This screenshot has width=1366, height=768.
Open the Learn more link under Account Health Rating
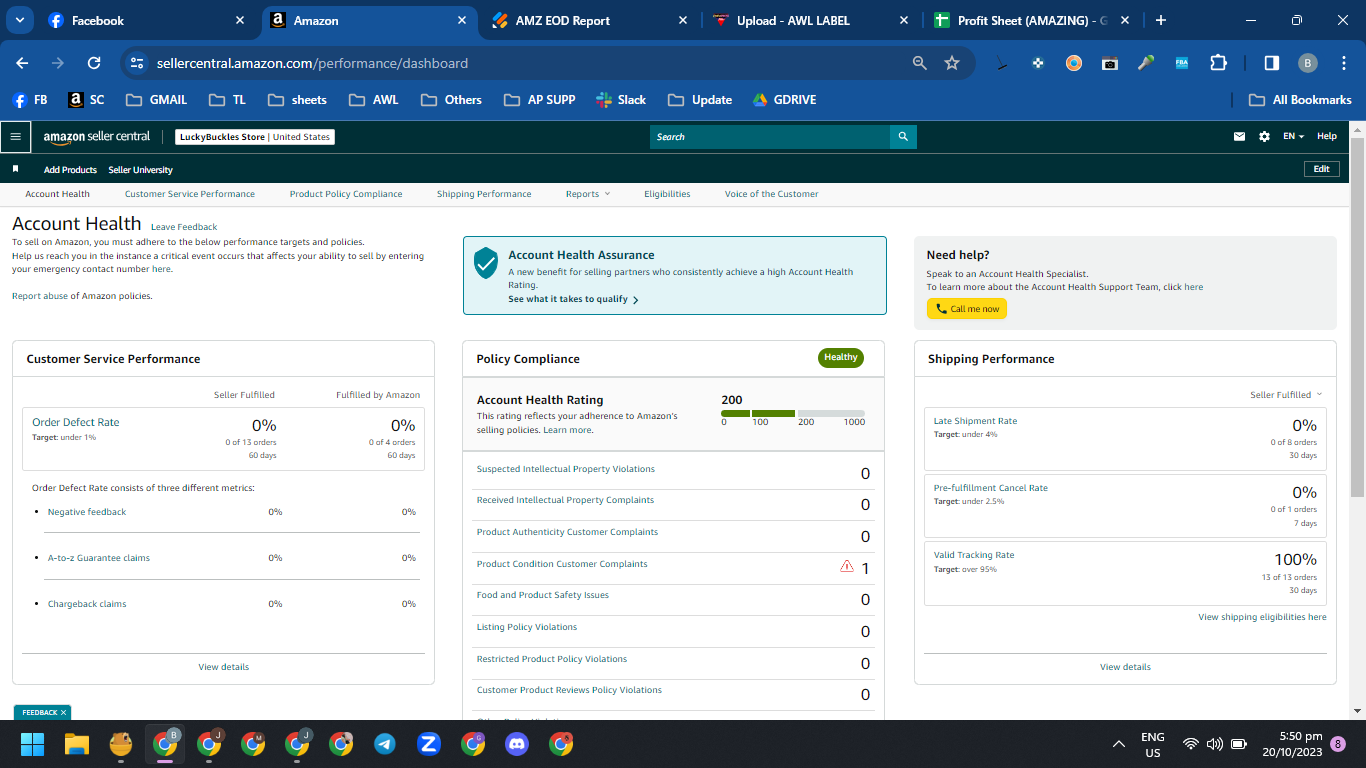[x=567, y=430]
